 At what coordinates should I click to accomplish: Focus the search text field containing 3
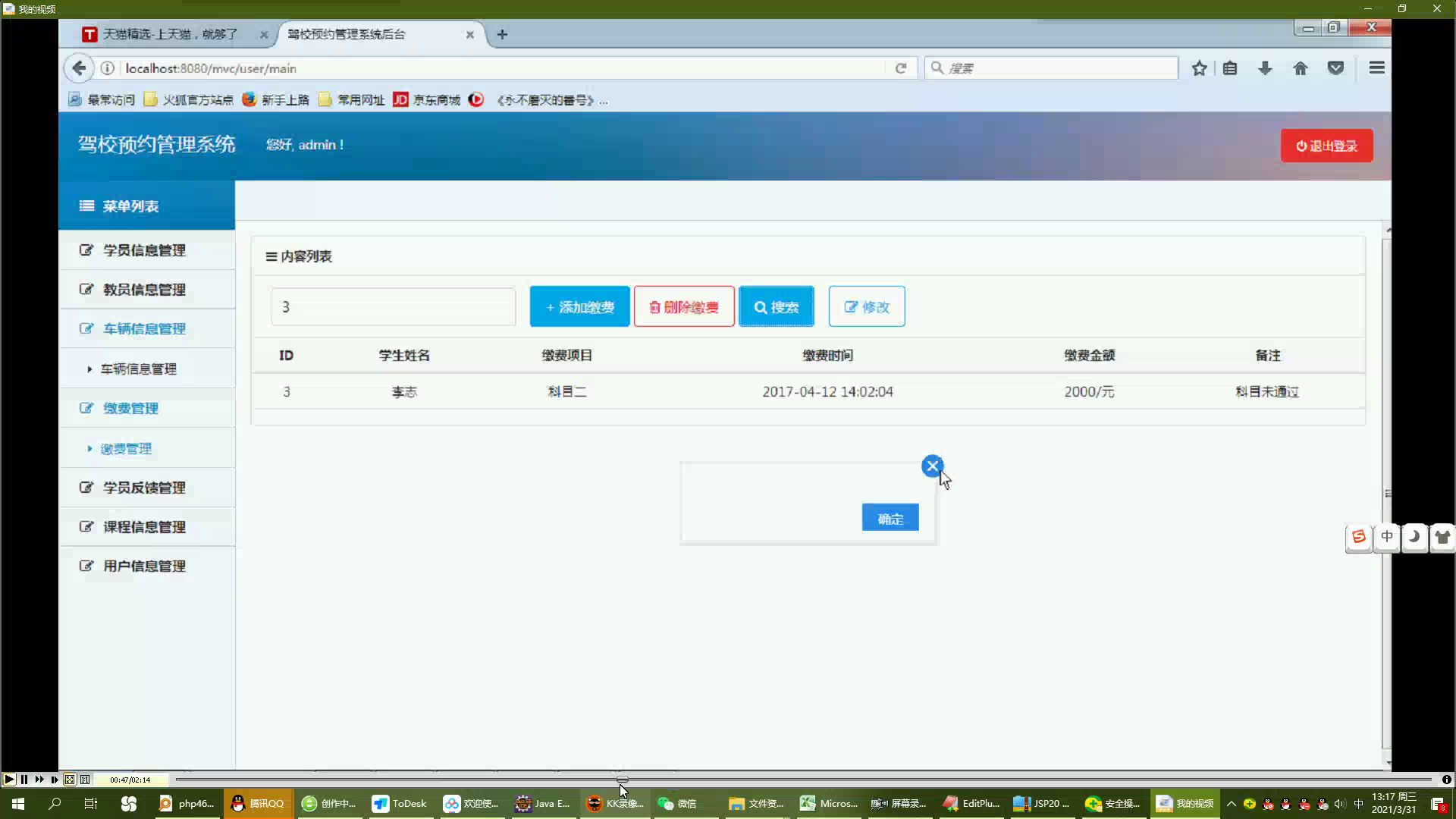pyautogui.click(x=394, y=307)
